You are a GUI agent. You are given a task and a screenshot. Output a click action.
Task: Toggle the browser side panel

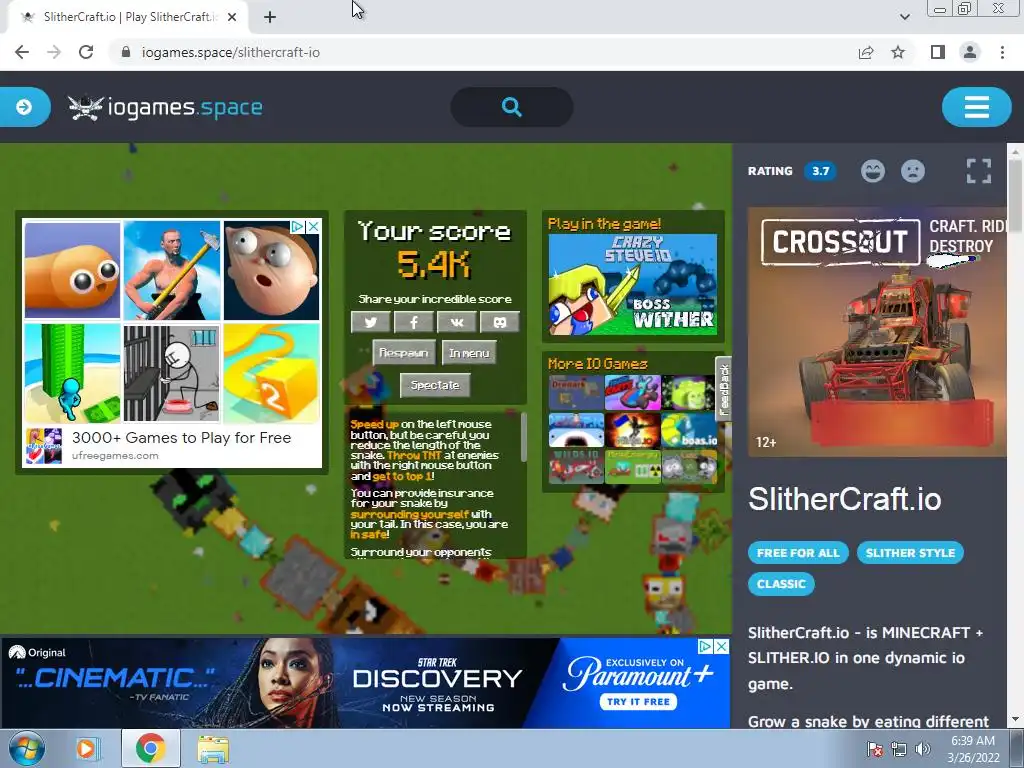pos(938,52)
